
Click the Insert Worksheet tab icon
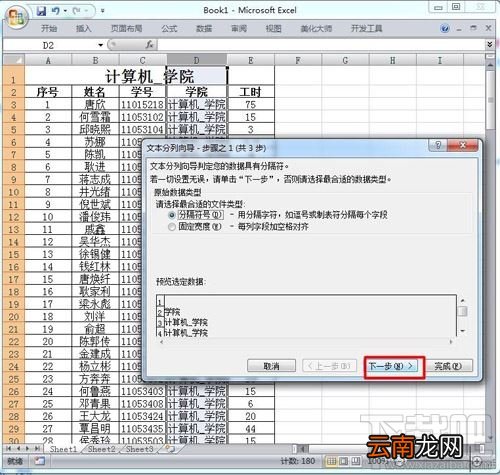coord(170,449)
